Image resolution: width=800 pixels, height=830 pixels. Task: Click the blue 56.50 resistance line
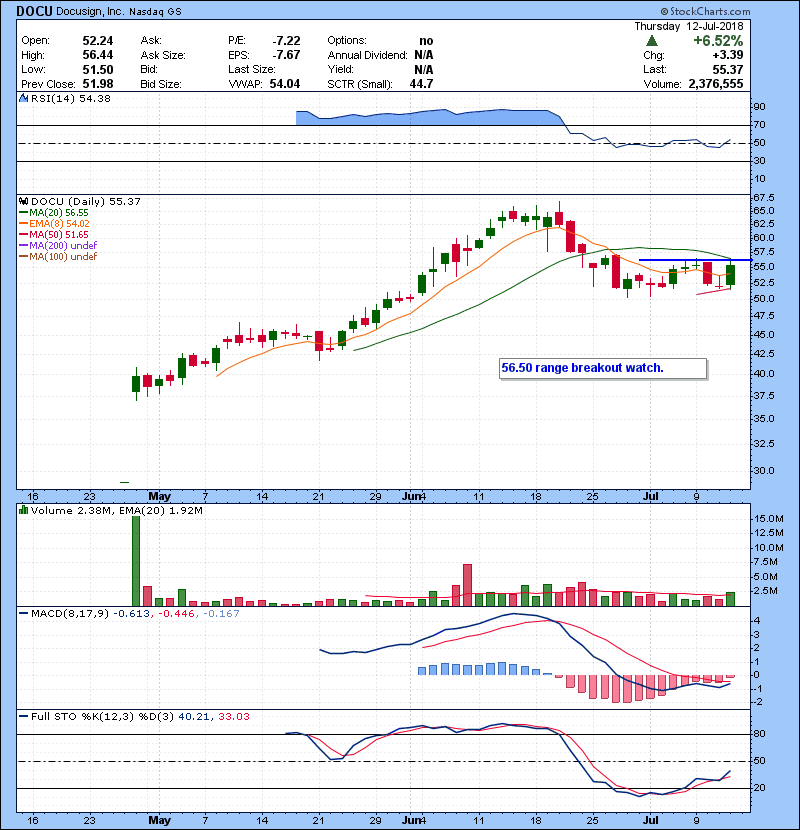(695, 260)
